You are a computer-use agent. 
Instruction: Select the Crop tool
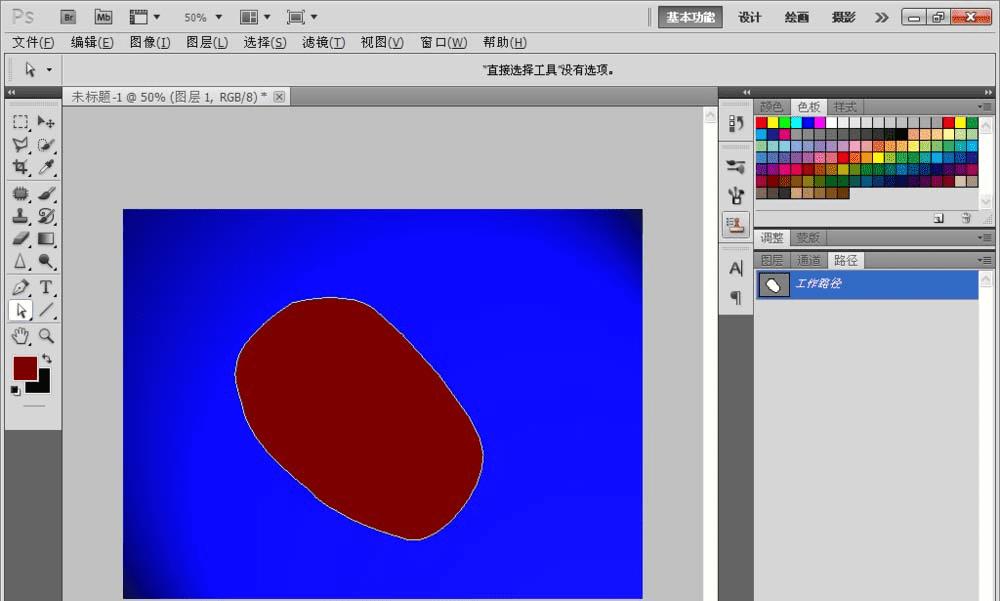(x=20, y=168)
